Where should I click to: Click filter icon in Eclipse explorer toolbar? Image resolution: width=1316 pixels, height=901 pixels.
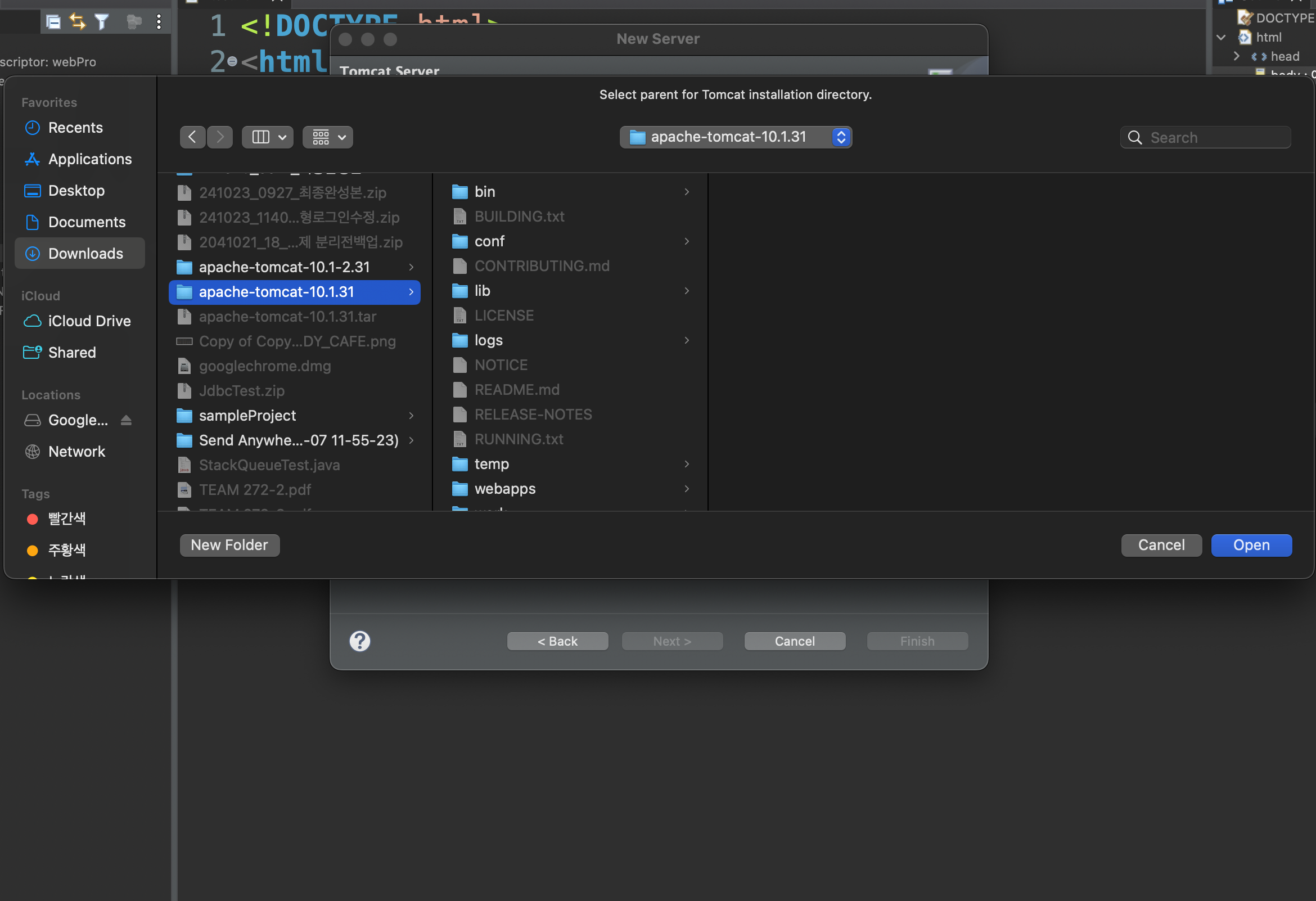[x=102, y=22]
